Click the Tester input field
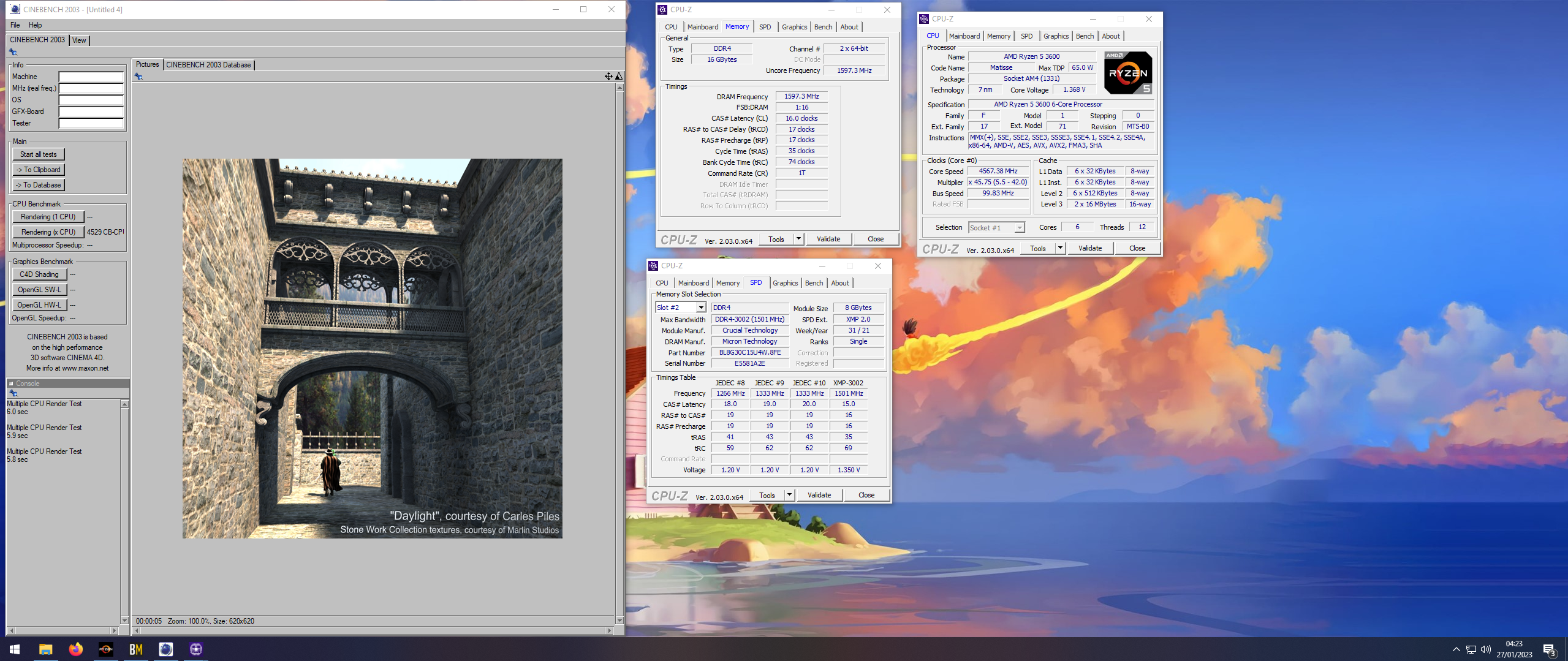This screenshot has width=1568, height=661. click(x=91, y=123)
